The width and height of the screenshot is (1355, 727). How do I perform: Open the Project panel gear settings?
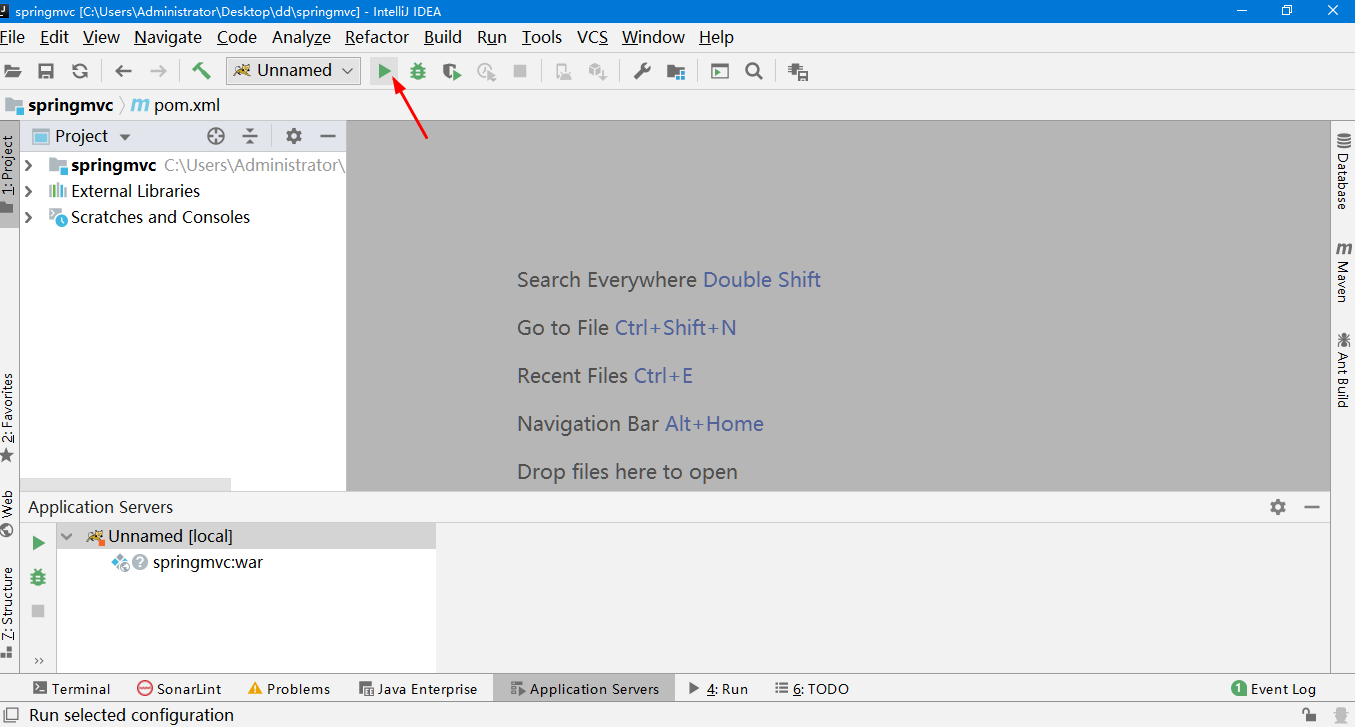pyautogui.click(x=293, y=136)
